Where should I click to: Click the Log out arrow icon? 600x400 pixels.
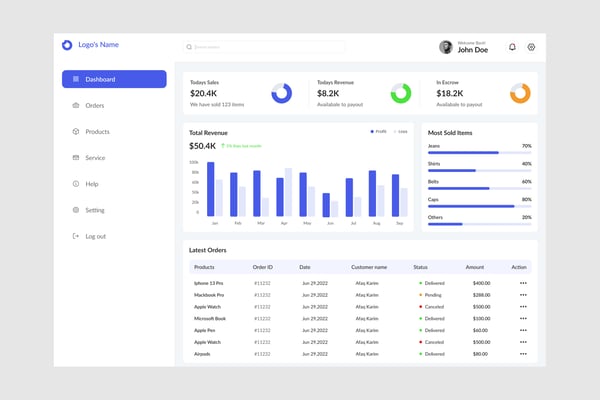[x=76, y=236]
